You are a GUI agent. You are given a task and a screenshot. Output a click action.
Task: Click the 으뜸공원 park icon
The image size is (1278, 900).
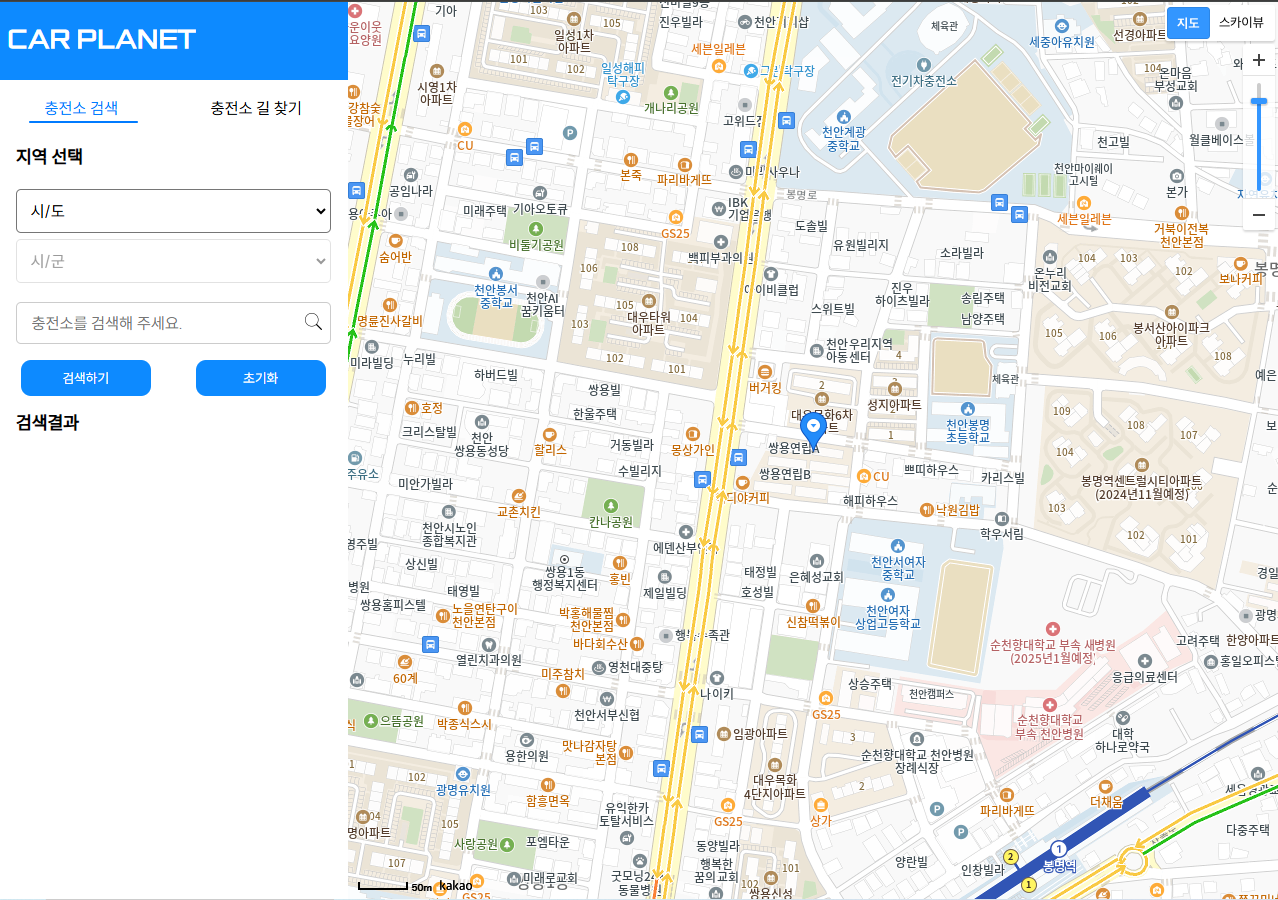[x=371, y=720]
